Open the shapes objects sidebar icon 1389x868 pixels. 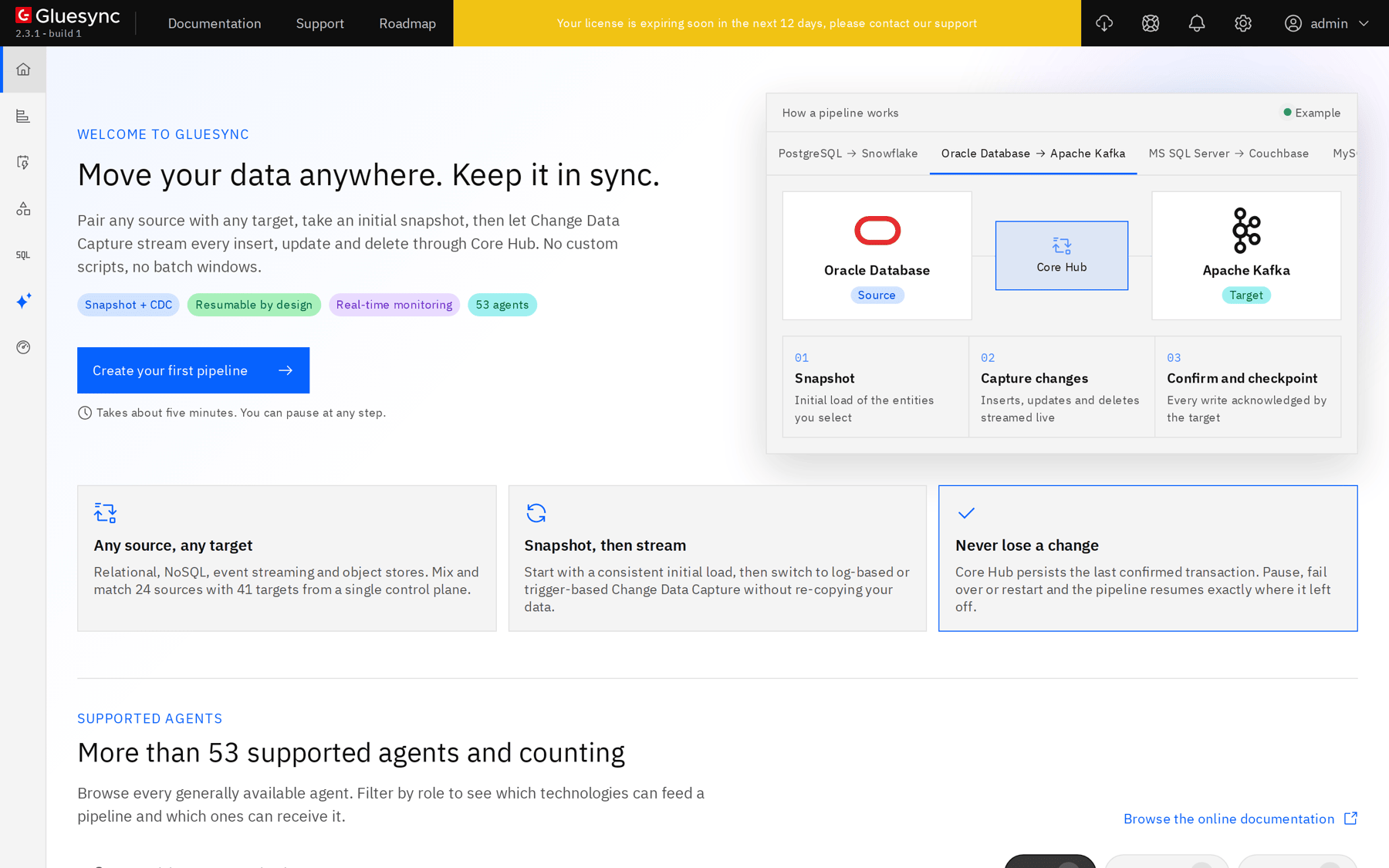coord(23,208)
